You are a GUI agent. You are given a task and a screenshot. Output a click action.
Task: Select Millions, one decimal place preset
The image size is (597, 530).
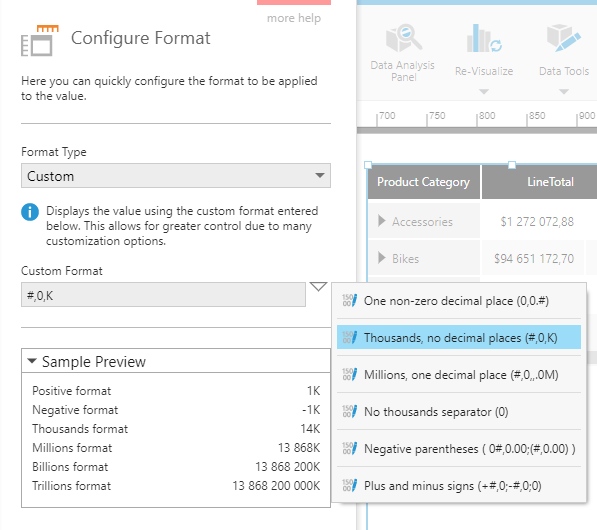pyautogui.click(x=459, y=374)
